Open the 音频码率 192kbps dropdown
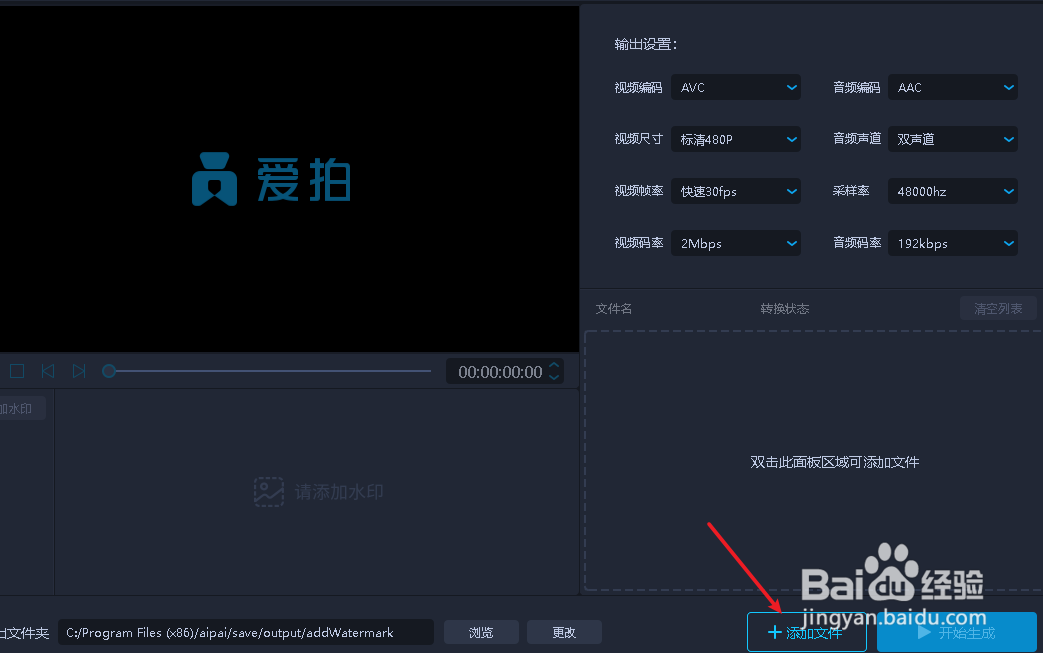 coord(953,243)
